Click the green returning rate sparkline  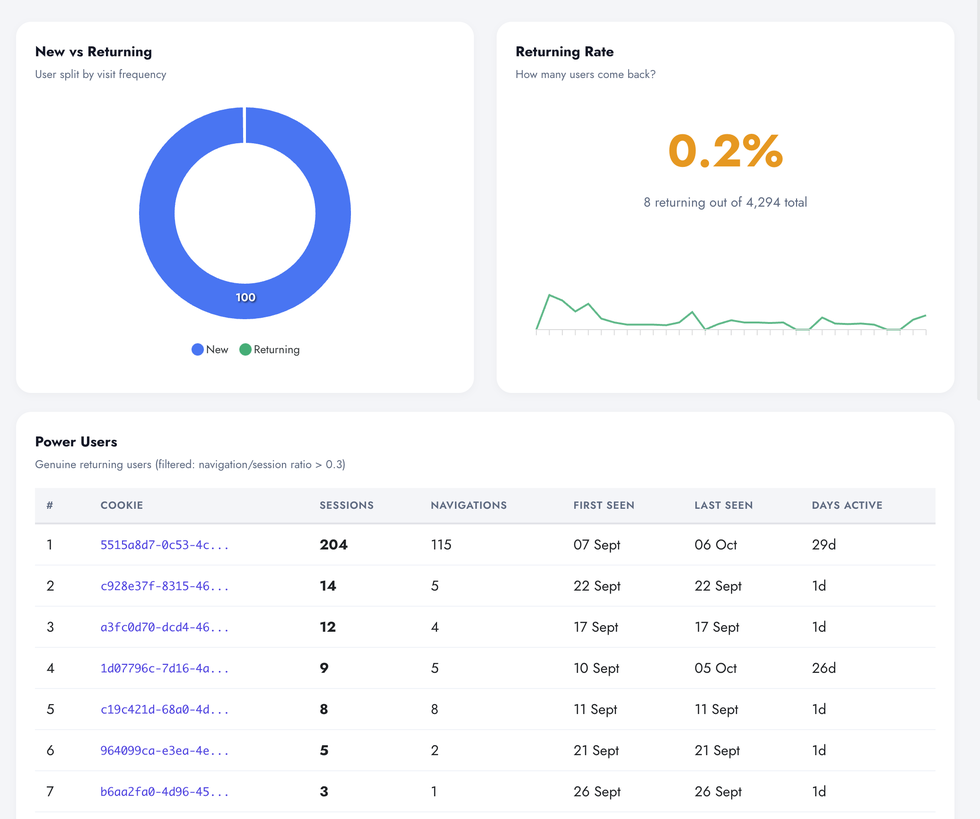click(731, 313)
